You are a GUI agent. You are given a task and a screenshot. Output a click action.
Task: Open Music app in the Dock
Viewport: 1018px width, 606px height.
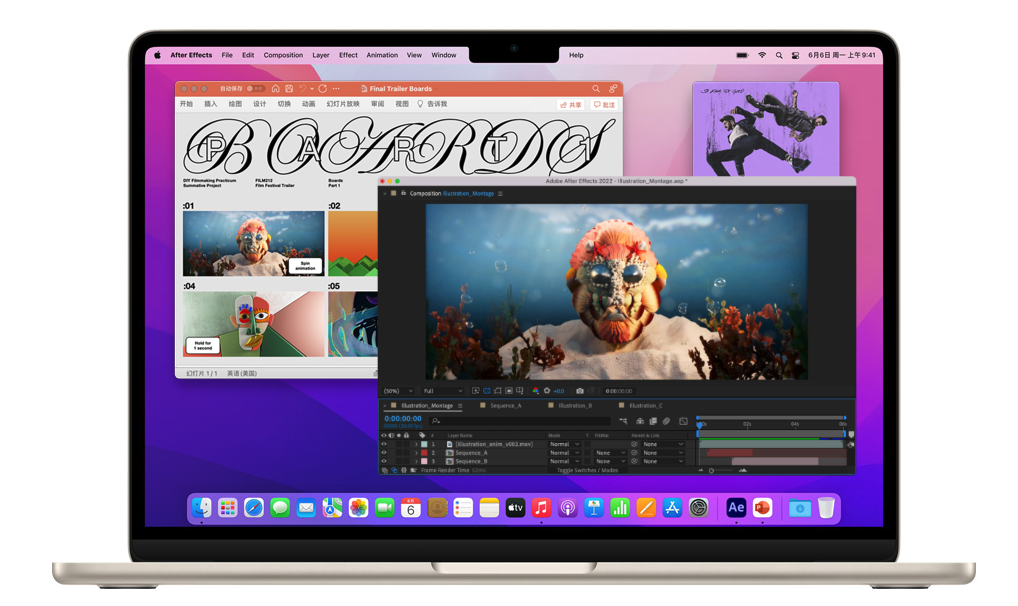[541, 507]
